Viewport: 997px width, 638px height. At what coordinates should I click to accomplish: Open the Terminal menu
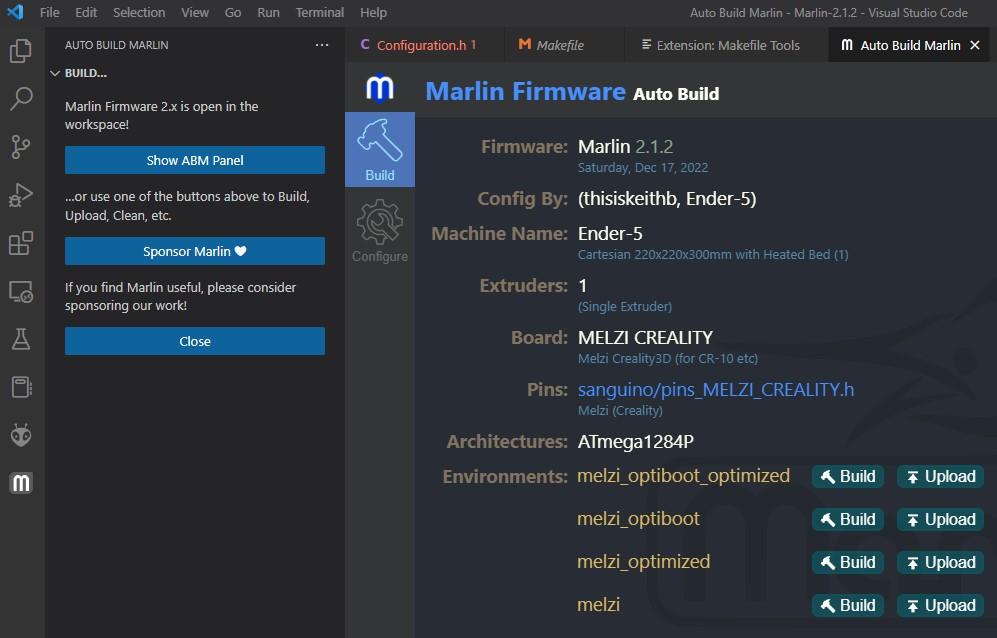[x=319, y=12]
